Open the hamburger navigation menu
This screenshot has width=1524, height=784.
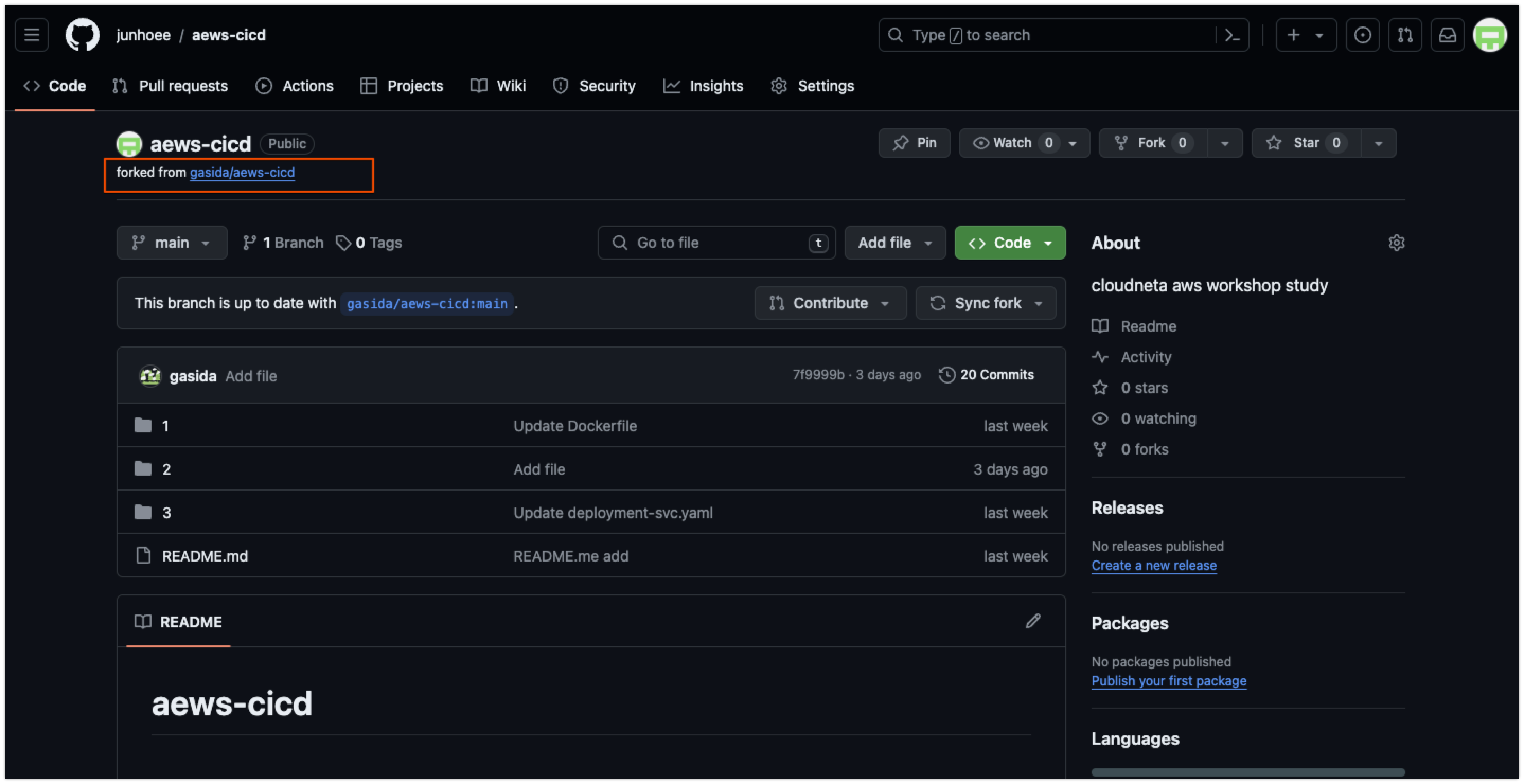[x=31, y=35]
